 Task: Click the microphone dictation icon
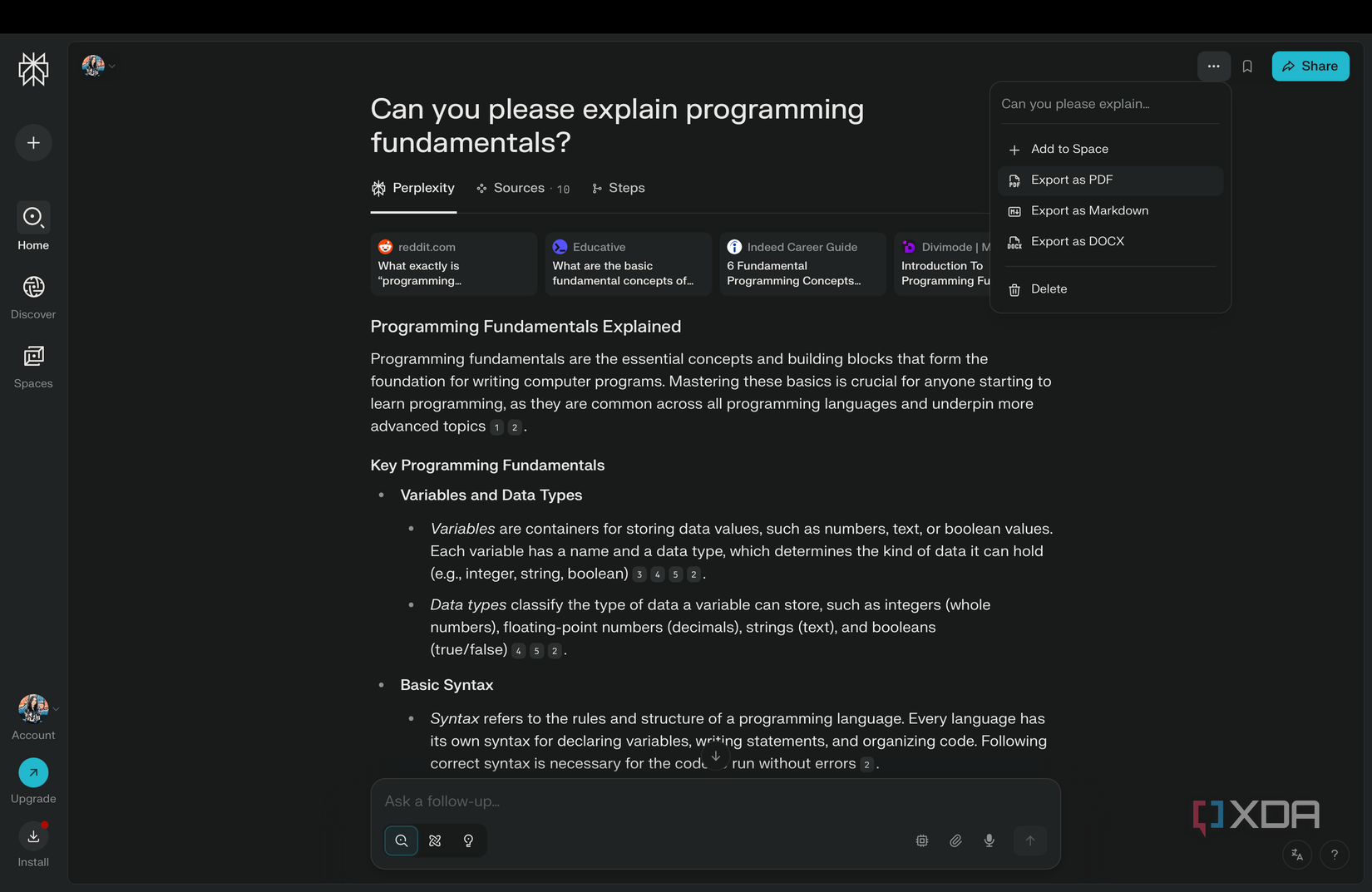[x=989, y=840]
